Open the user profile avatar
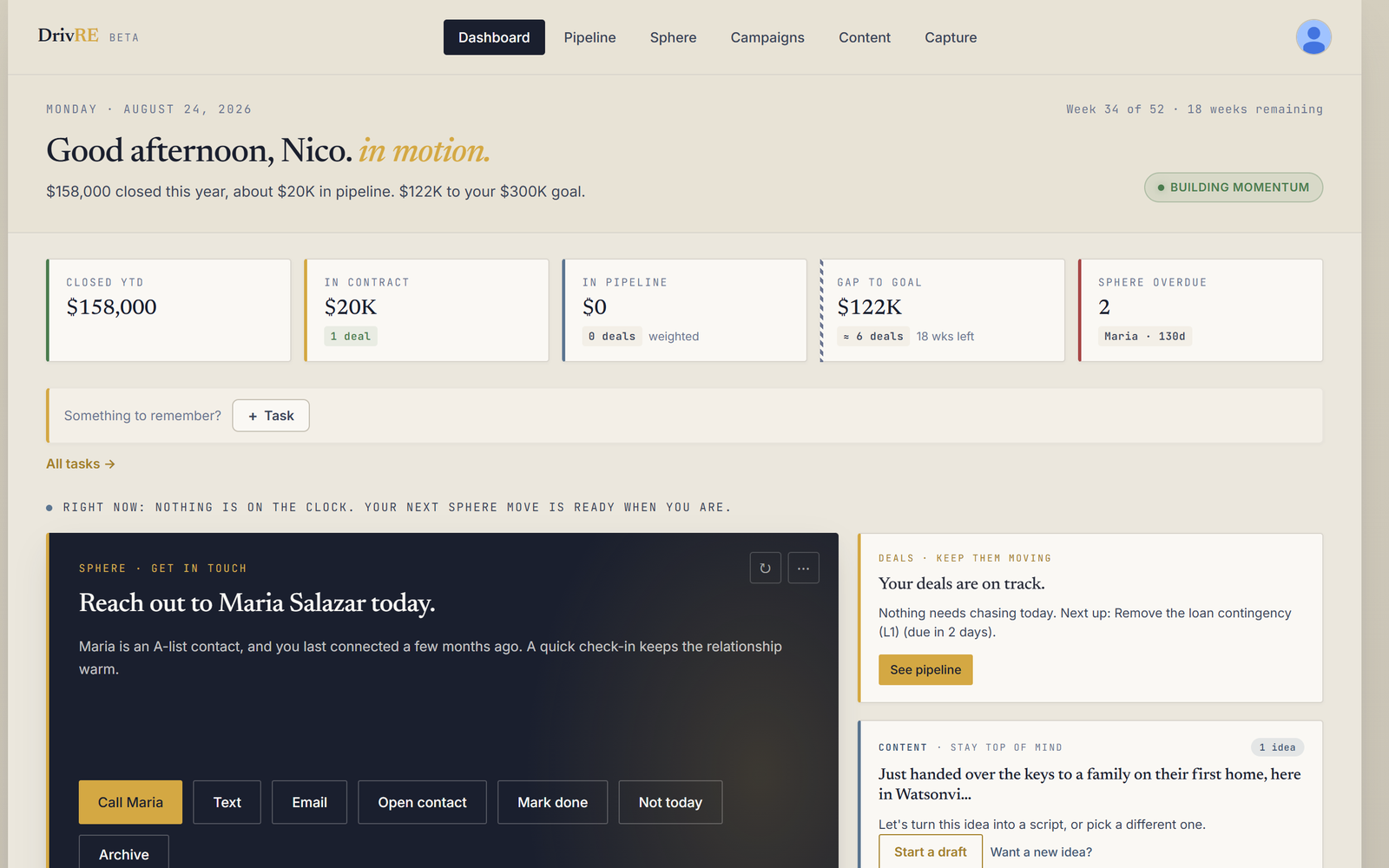The width and height of the screenshot is (1389, 868). 1313,37
